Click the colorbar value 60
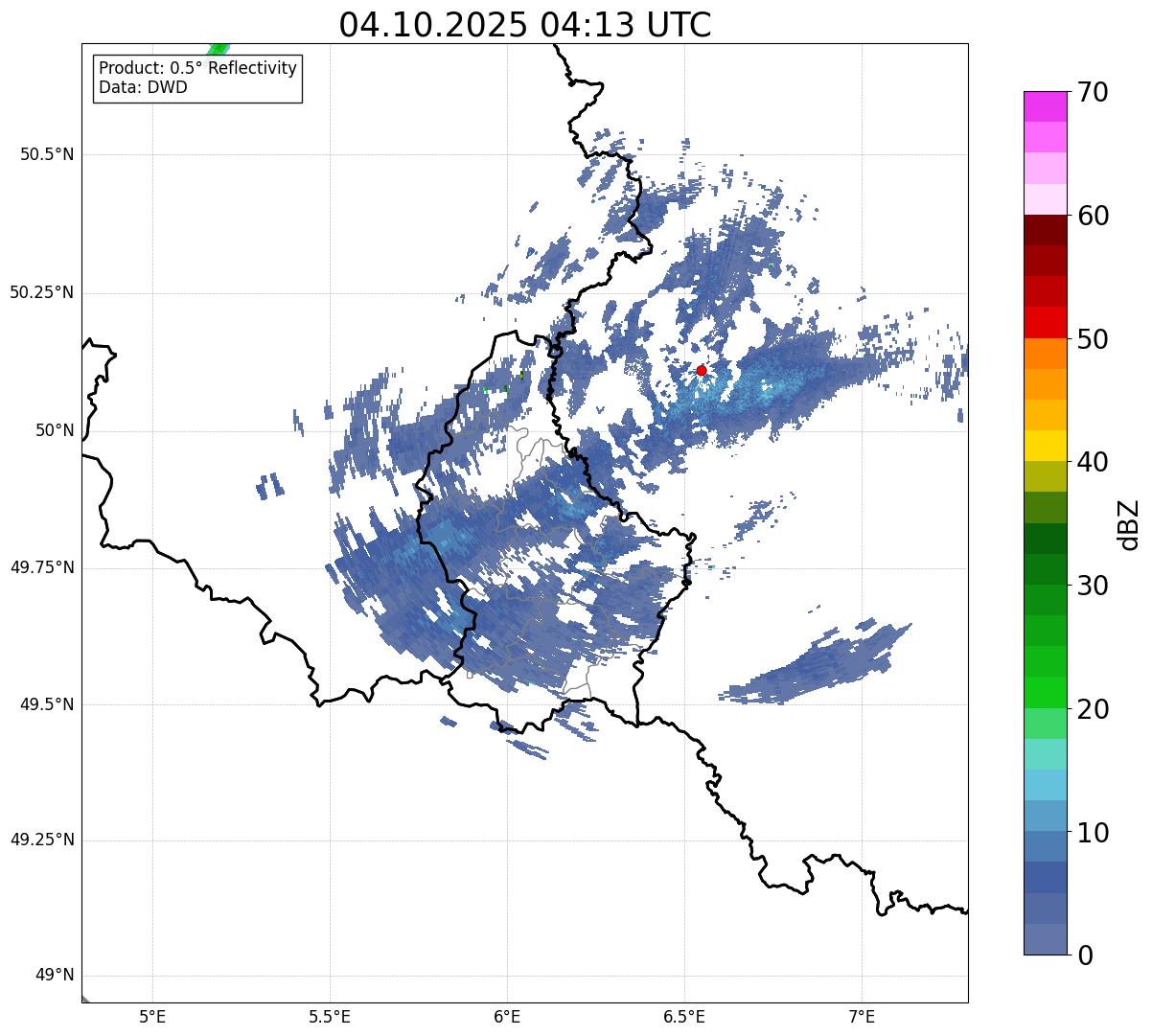Viewport: 1152px width, 1036px height. click(1093, 216)
